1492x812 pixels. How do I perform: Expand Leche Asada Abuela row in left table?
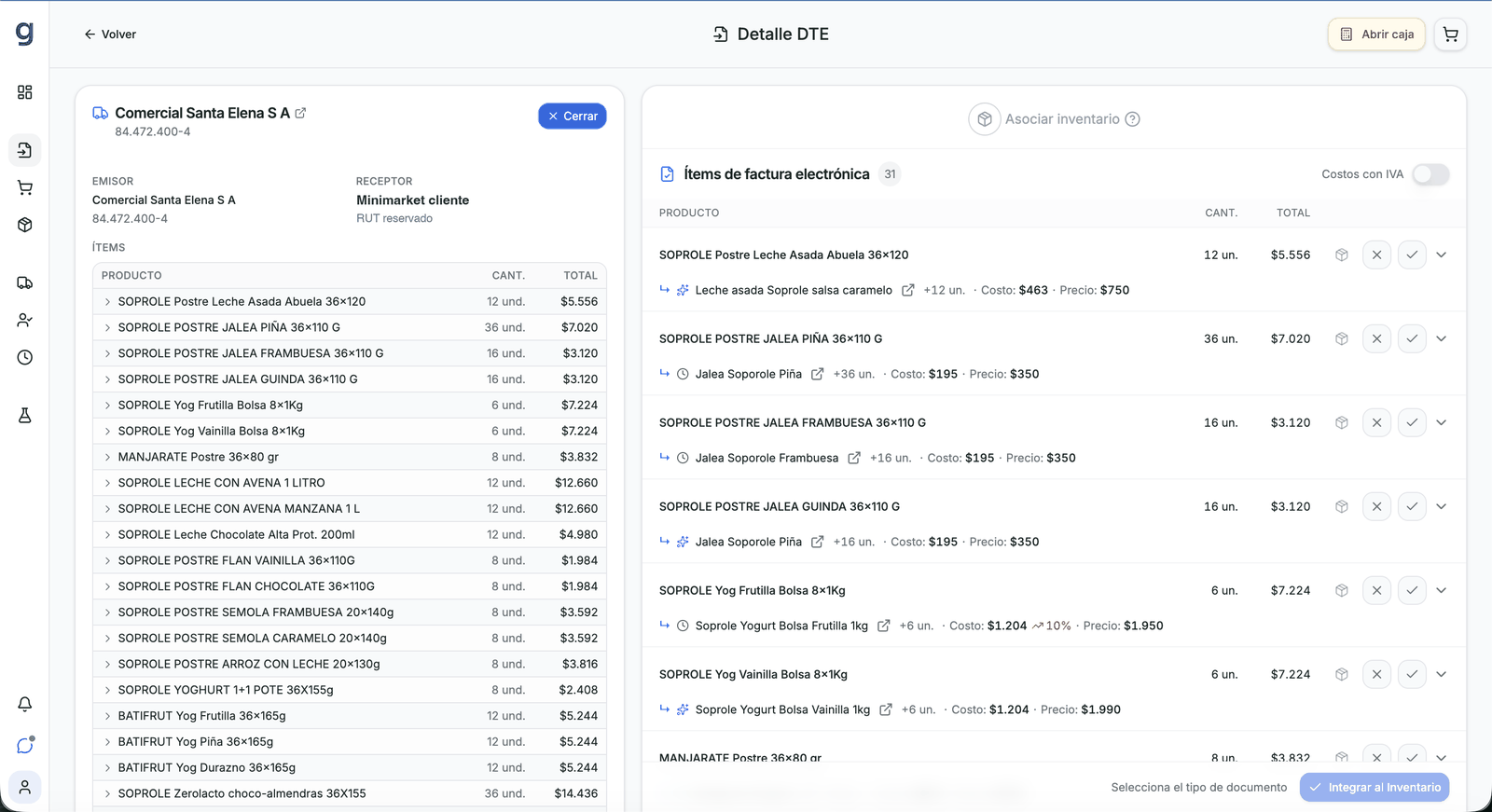[x=108, y=302]
